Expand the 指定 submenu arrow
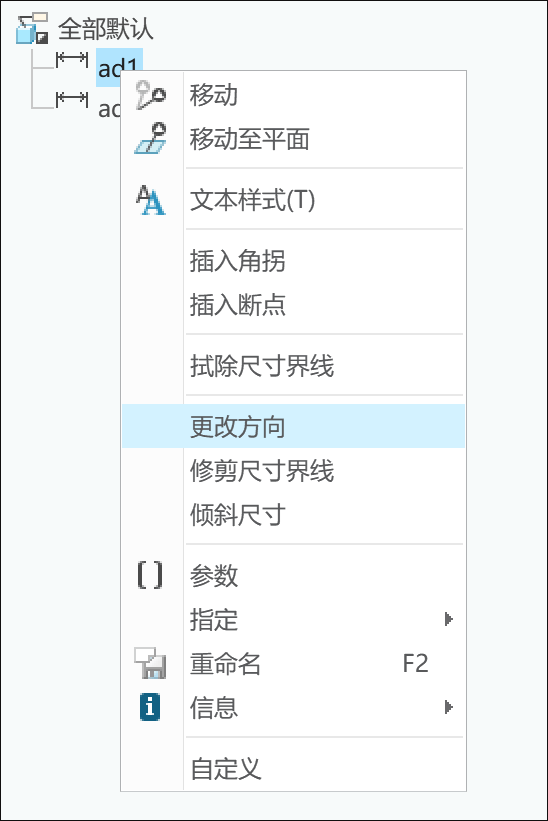This screenshot has height=821, width=548. [x=449, y=619]
